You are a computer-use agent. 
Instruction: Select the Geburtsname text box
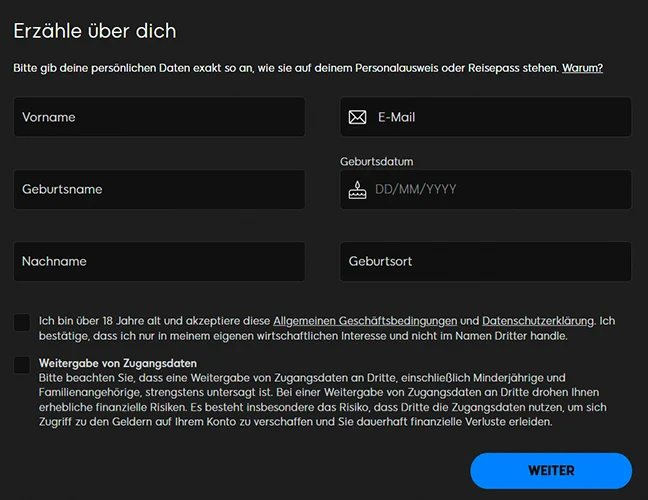click(x=159, y=189)
